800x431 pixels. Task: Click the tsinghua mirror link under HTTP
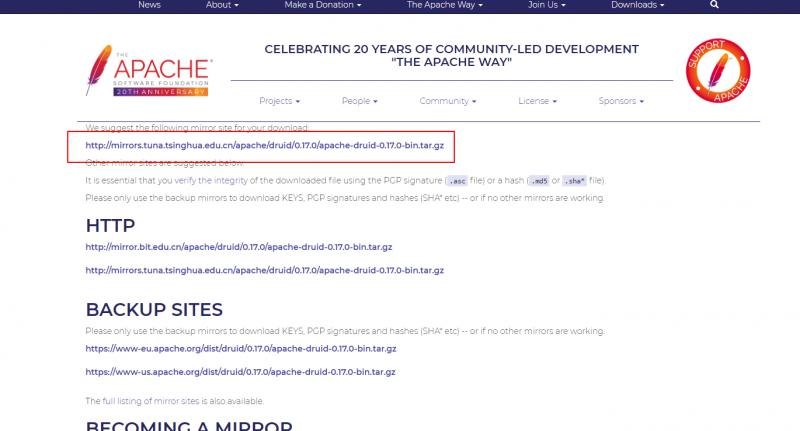(264, 270)
